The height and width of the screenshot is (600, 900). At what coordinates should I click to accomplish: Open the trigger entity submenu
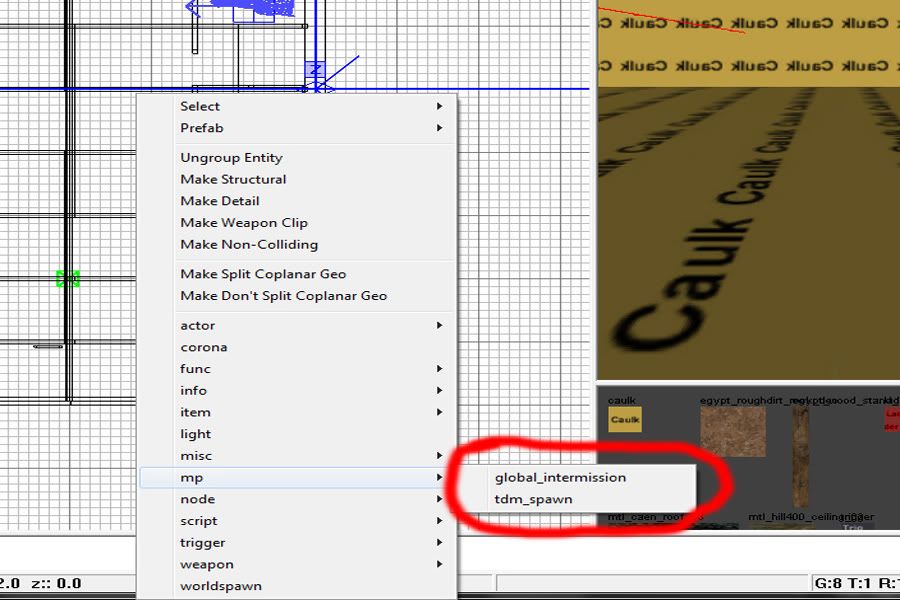pos(203,543)
